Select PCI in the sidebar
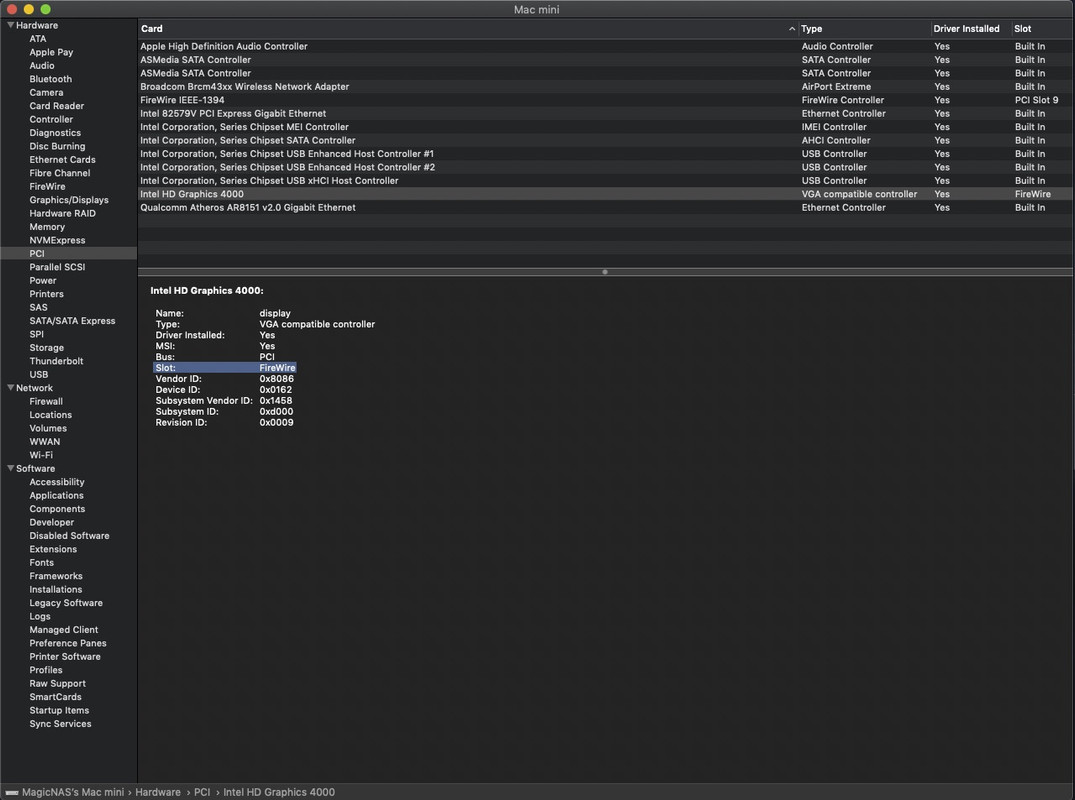 pos(69,254)
